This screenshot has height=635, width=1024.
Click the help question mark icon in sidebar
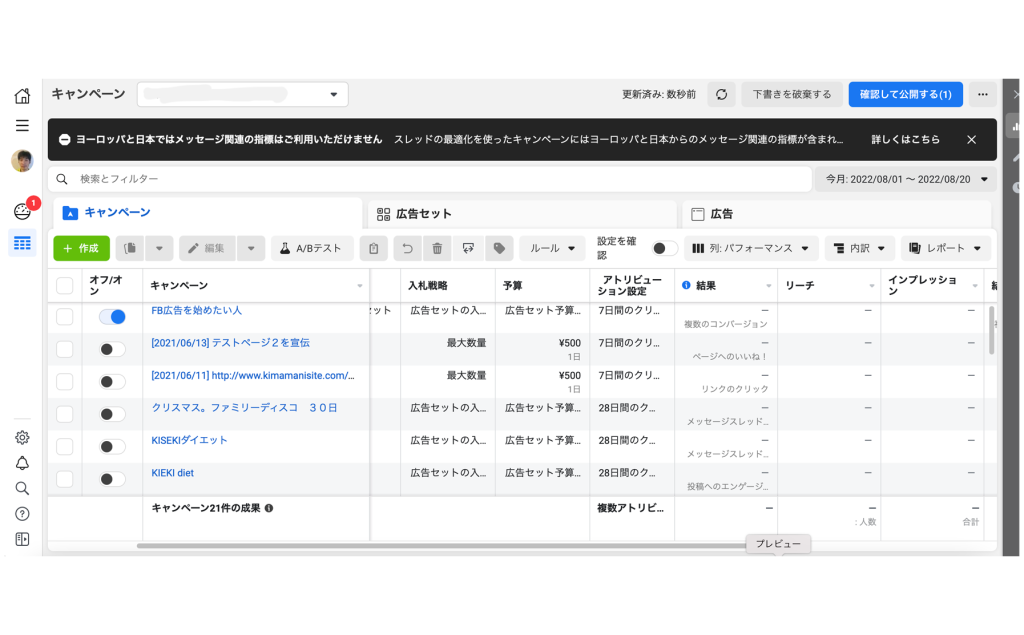click(x=22, y=514)
